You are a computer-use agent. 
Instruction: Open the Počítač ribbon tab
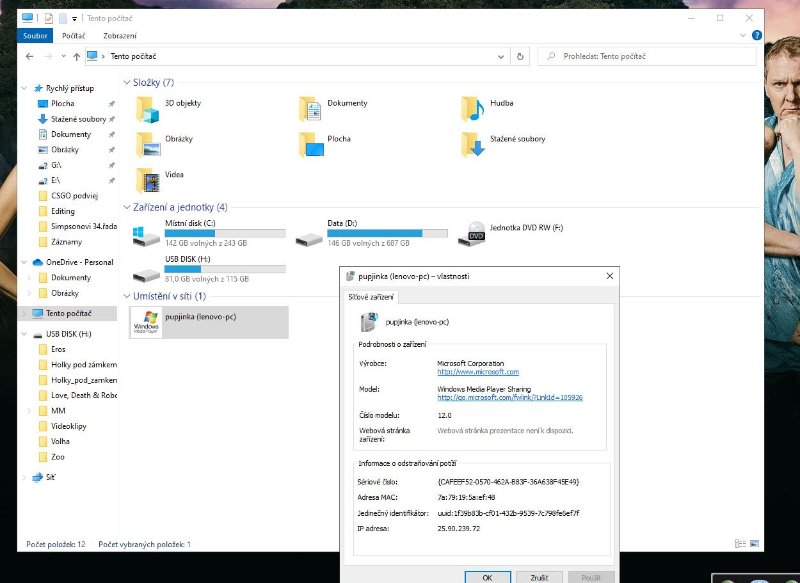(73, 36)
